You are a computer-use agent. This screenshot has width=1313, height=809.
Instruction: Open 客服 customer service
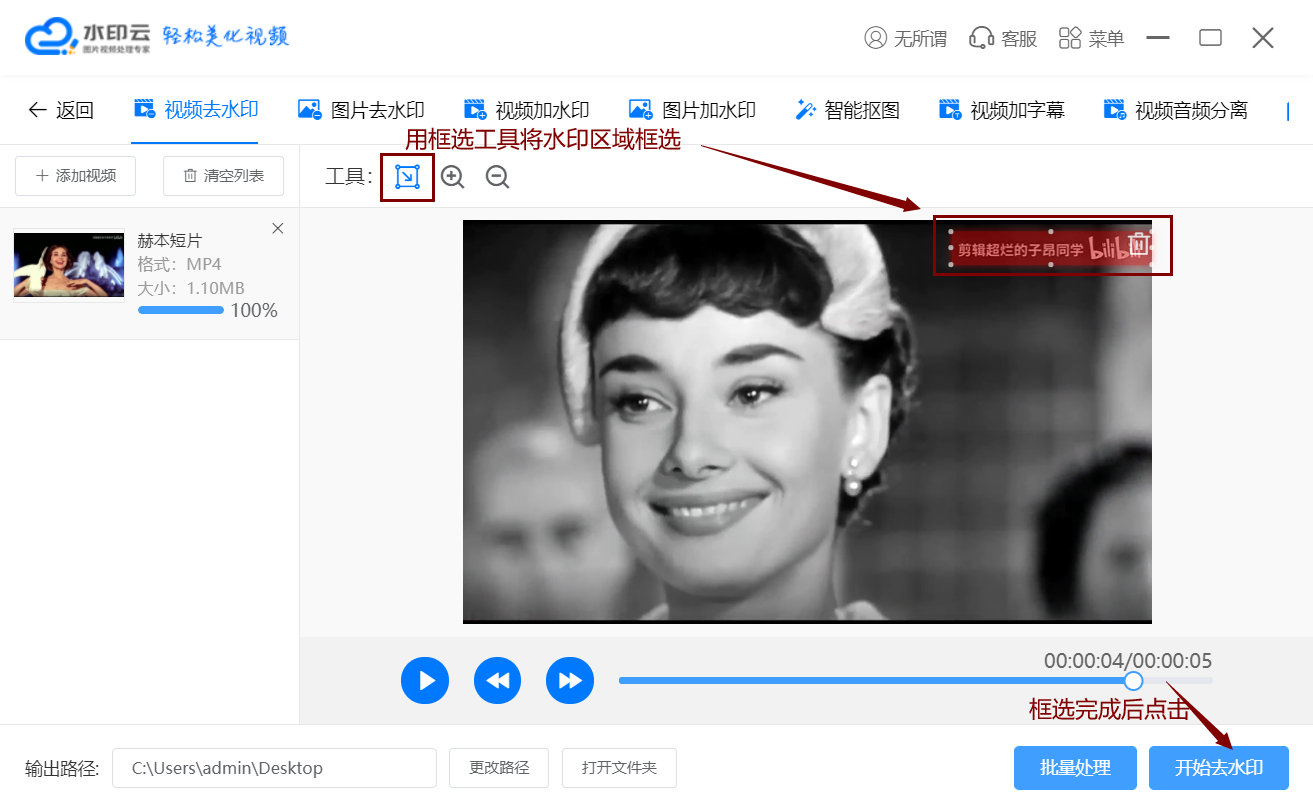tap(1003, 38)
